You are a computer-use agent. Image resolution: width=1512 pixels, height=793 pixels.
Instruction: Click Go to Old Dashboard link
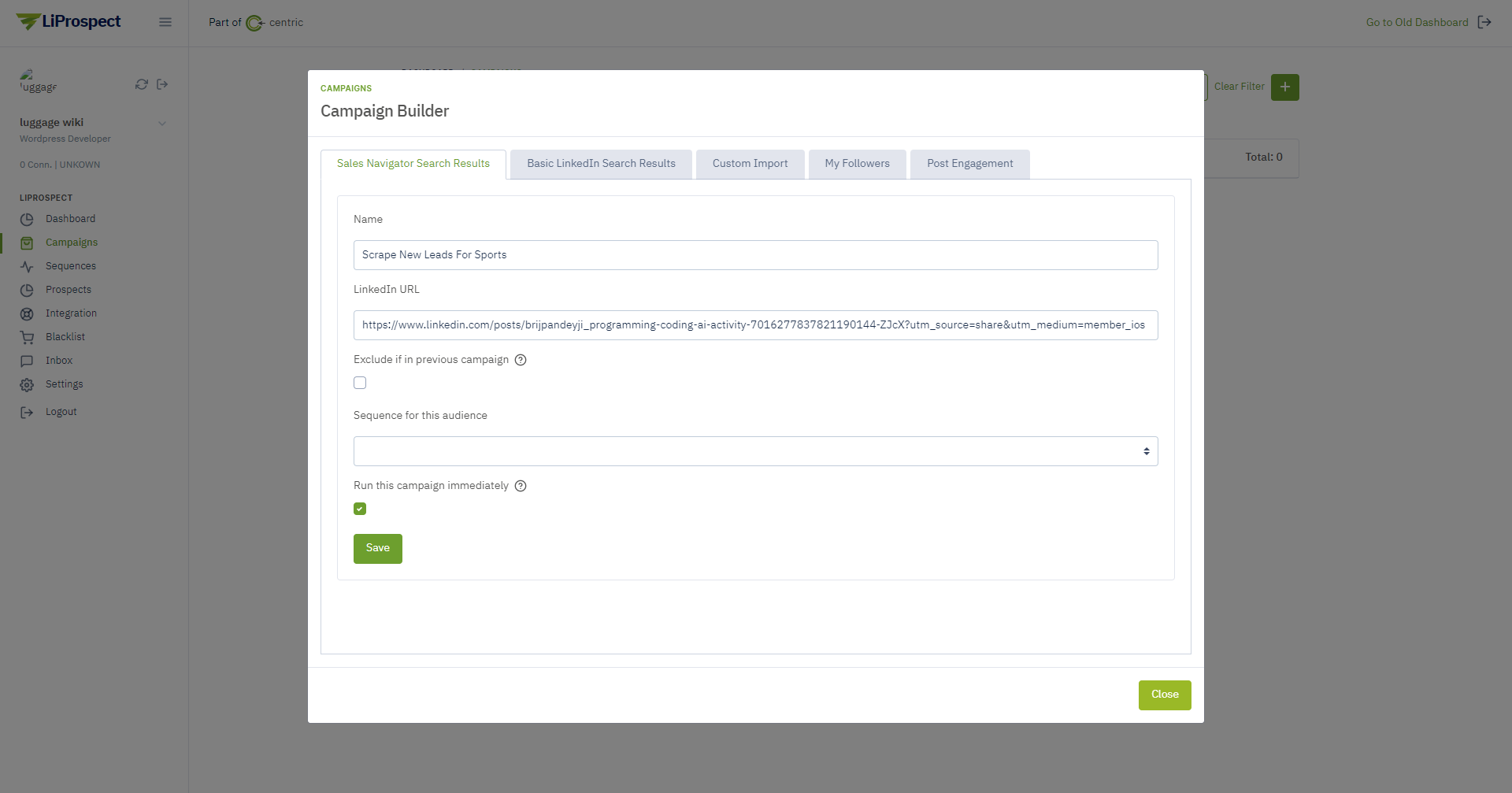(x=1417, y=22)
